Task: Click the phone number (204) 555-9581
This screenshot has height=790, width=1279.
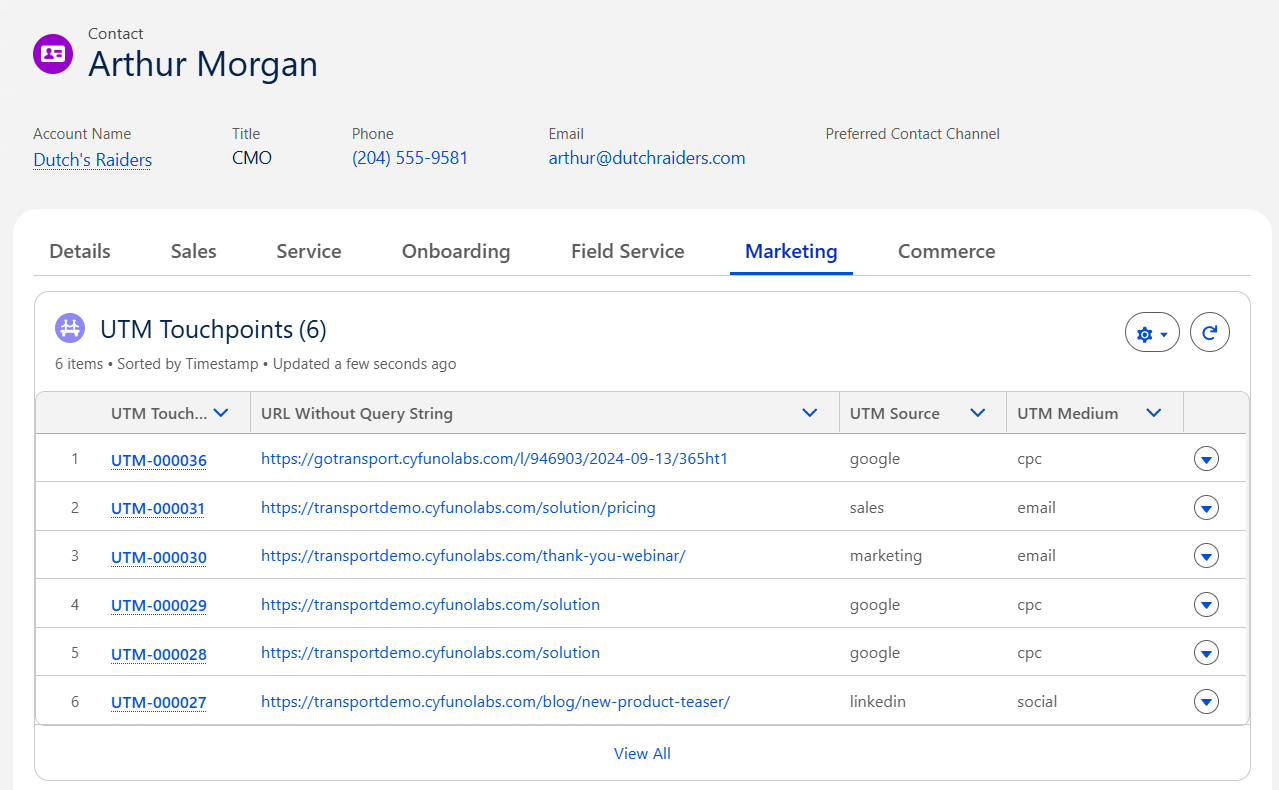Action: (x=410, y=158)
